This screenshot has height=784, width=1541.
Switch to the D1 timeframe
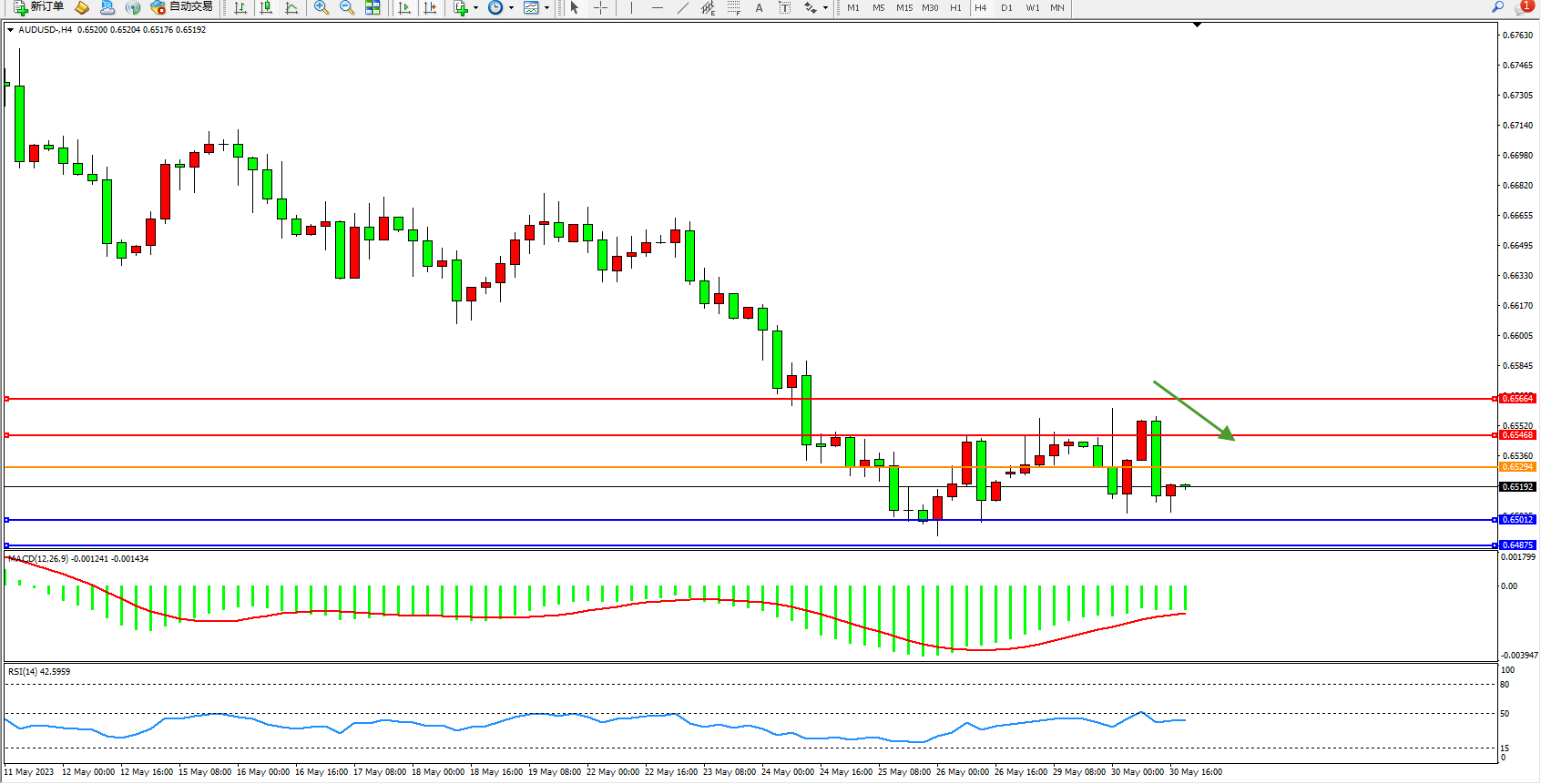point(1006,7)
